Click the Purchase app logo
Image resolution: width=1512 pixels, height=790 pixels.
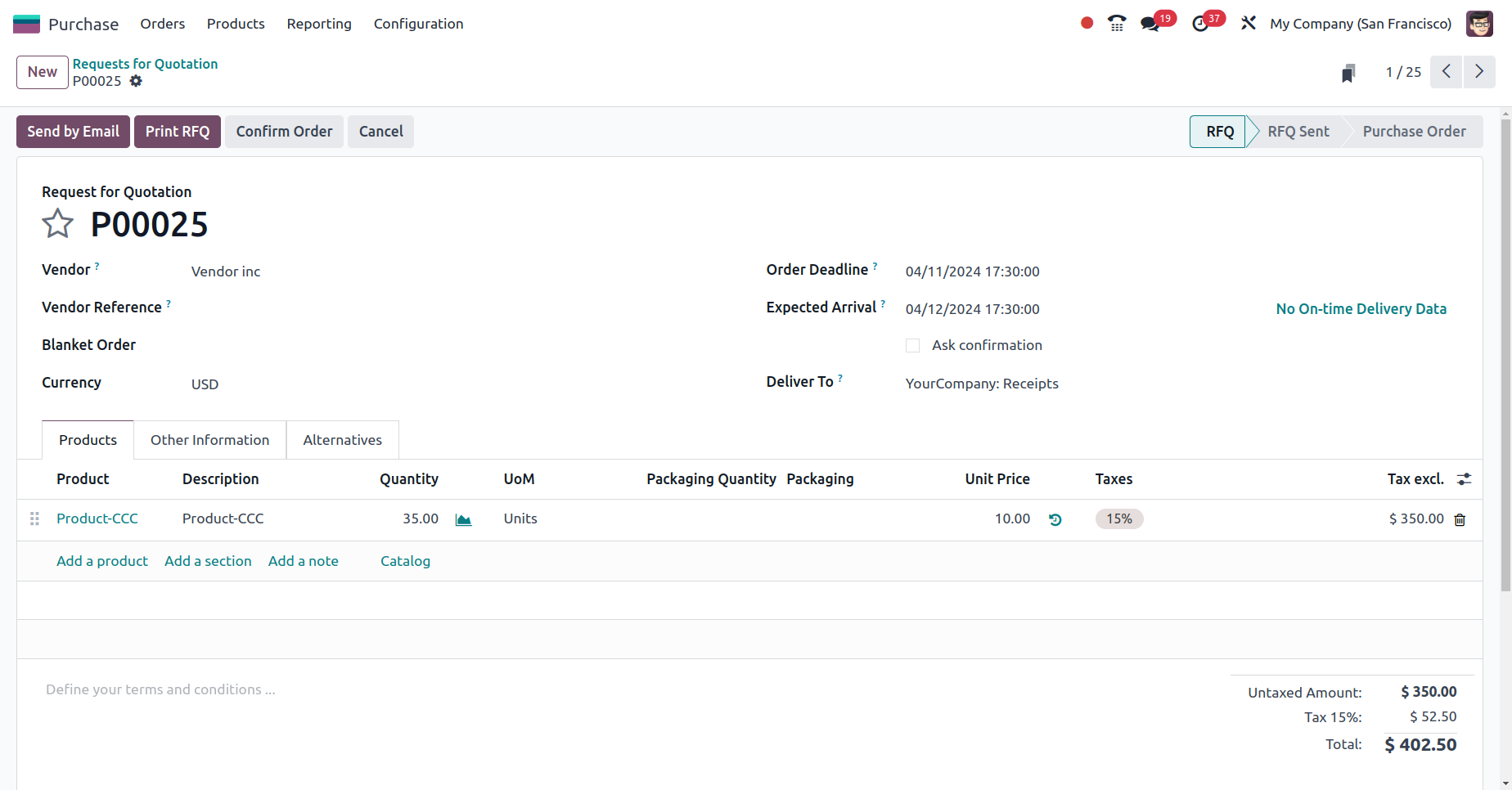(26, 23)
